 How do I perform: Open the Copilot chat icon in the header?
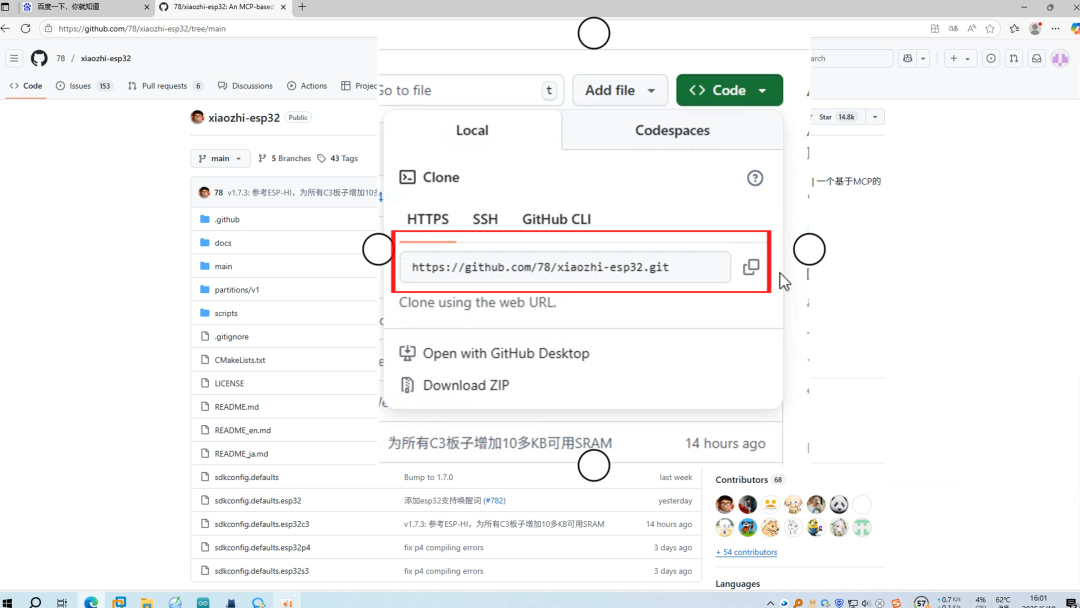tap(908, 59)
